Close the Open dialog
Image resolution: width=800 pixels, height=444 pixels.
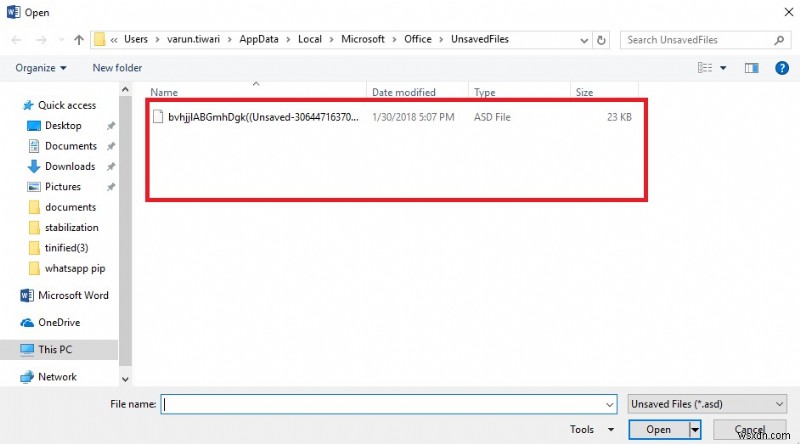788,12
